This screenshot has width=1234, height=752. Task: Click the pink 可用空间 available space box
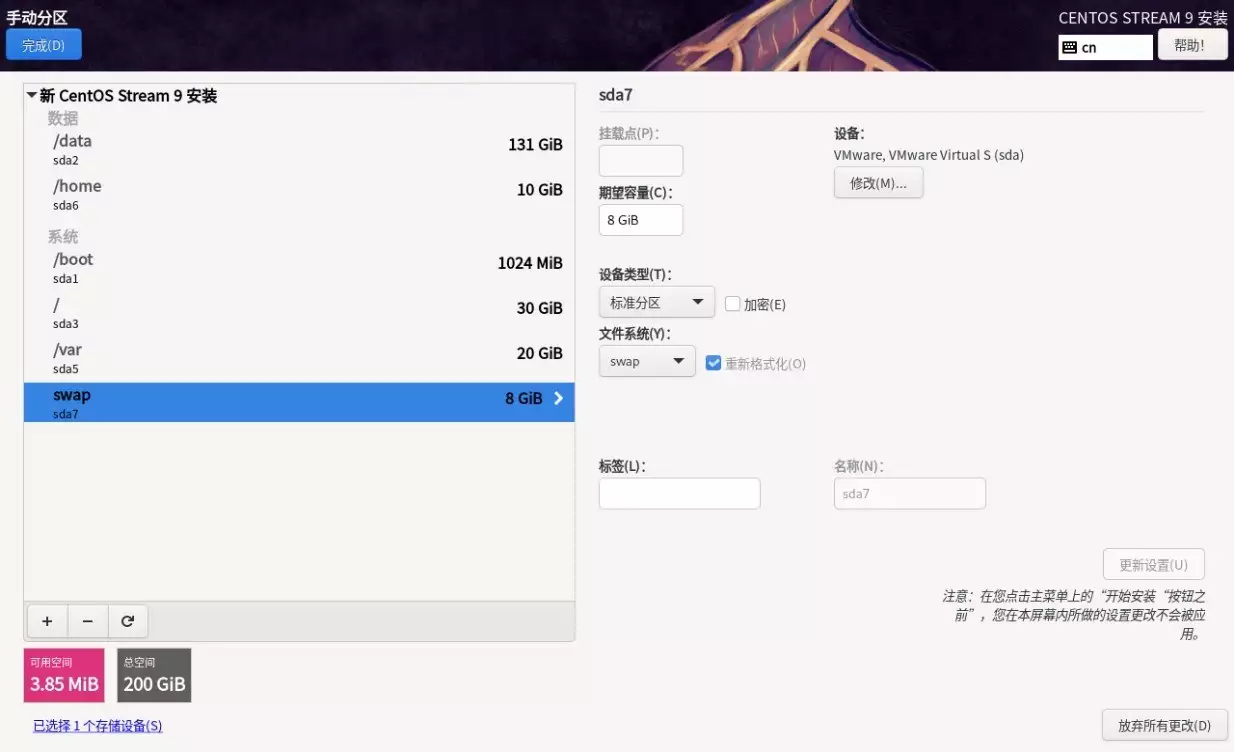tap(64, 675)
